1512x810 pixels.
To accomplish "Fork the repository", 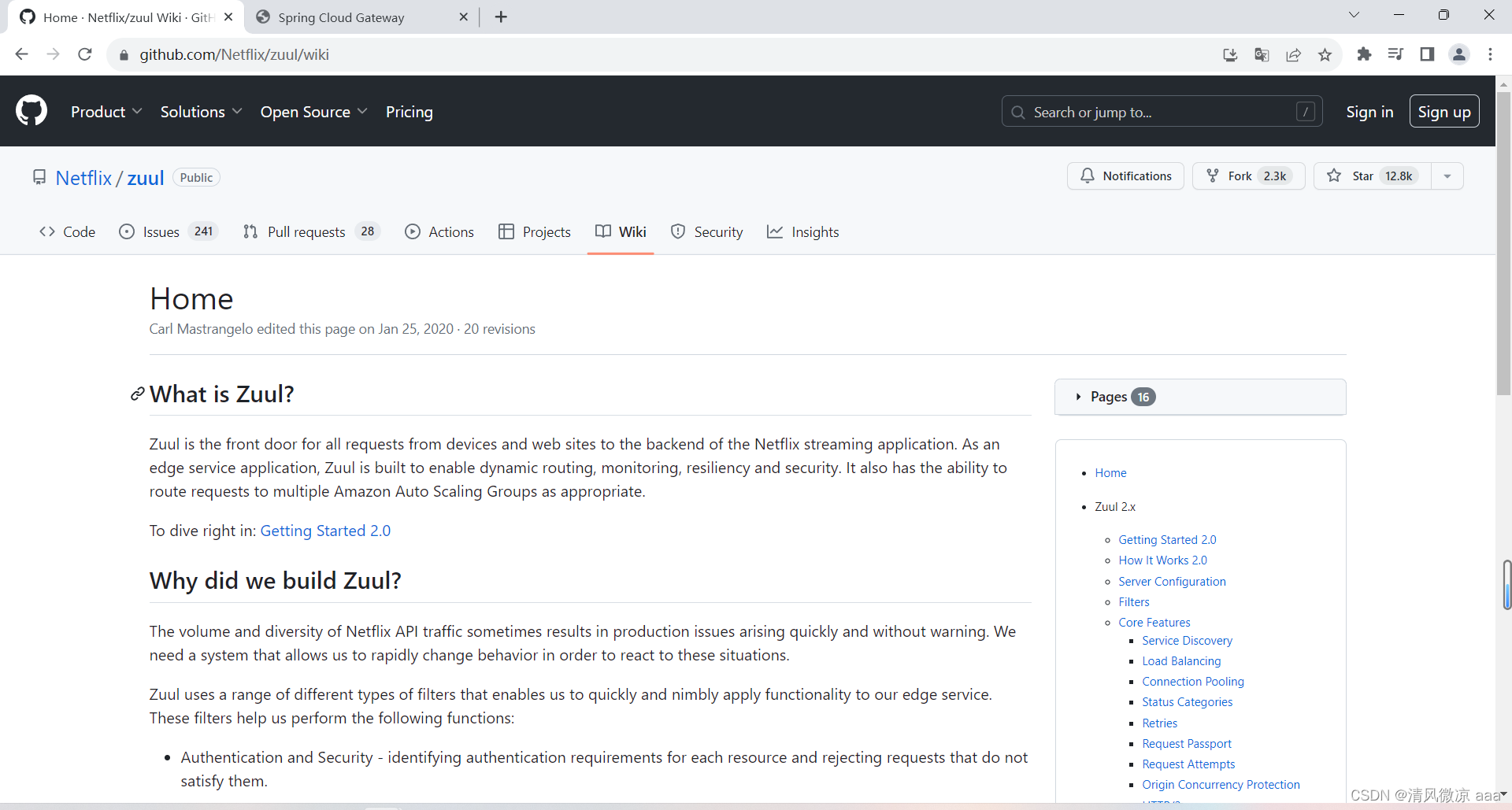I will (x=1248, y=176).
